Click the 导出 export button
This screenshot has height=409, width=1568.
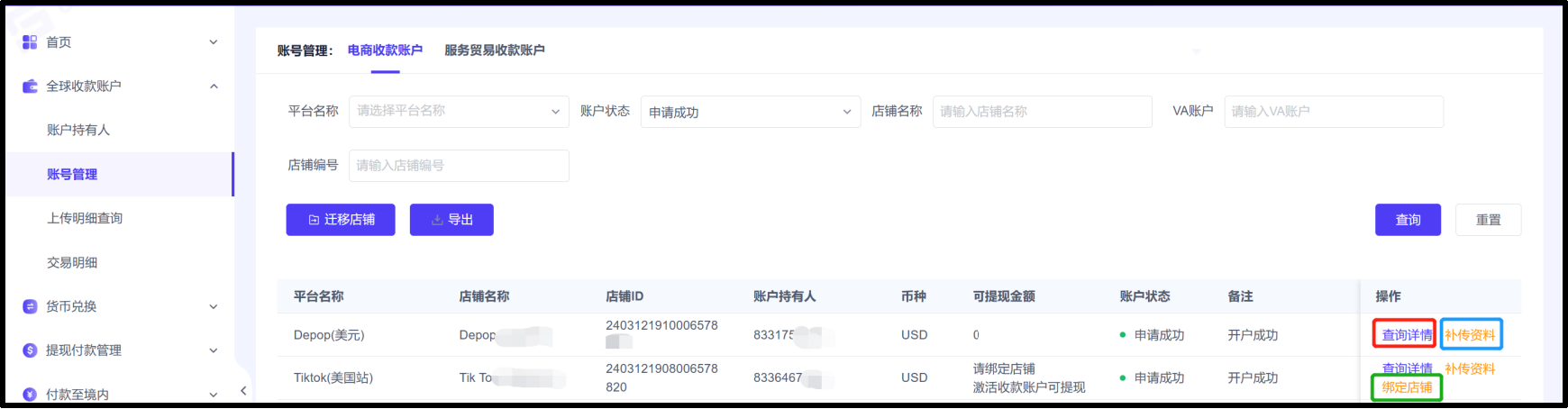tap(451, 220)
